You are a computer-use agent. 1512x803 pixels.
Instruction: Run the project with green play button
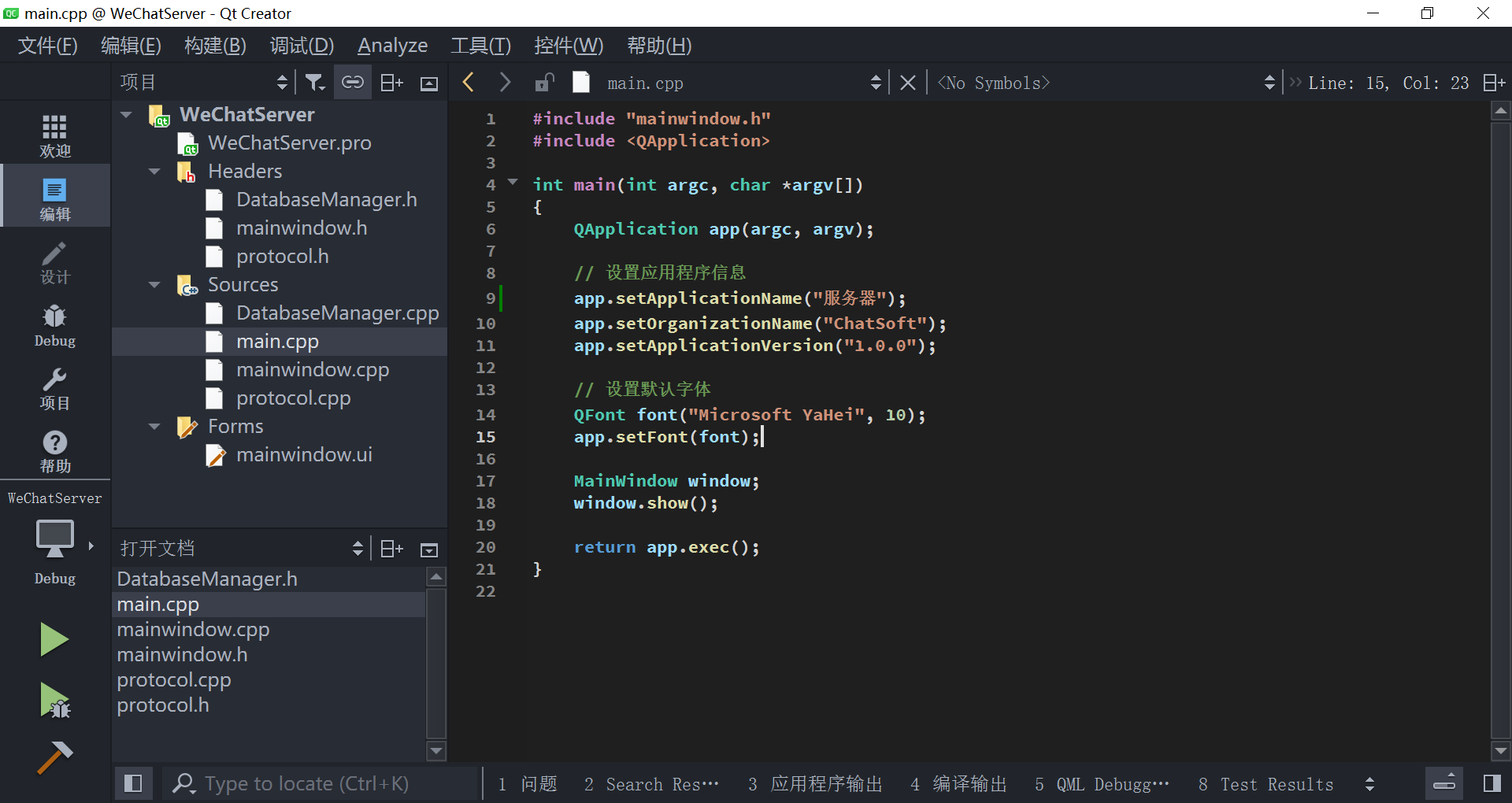click(54, 639)
